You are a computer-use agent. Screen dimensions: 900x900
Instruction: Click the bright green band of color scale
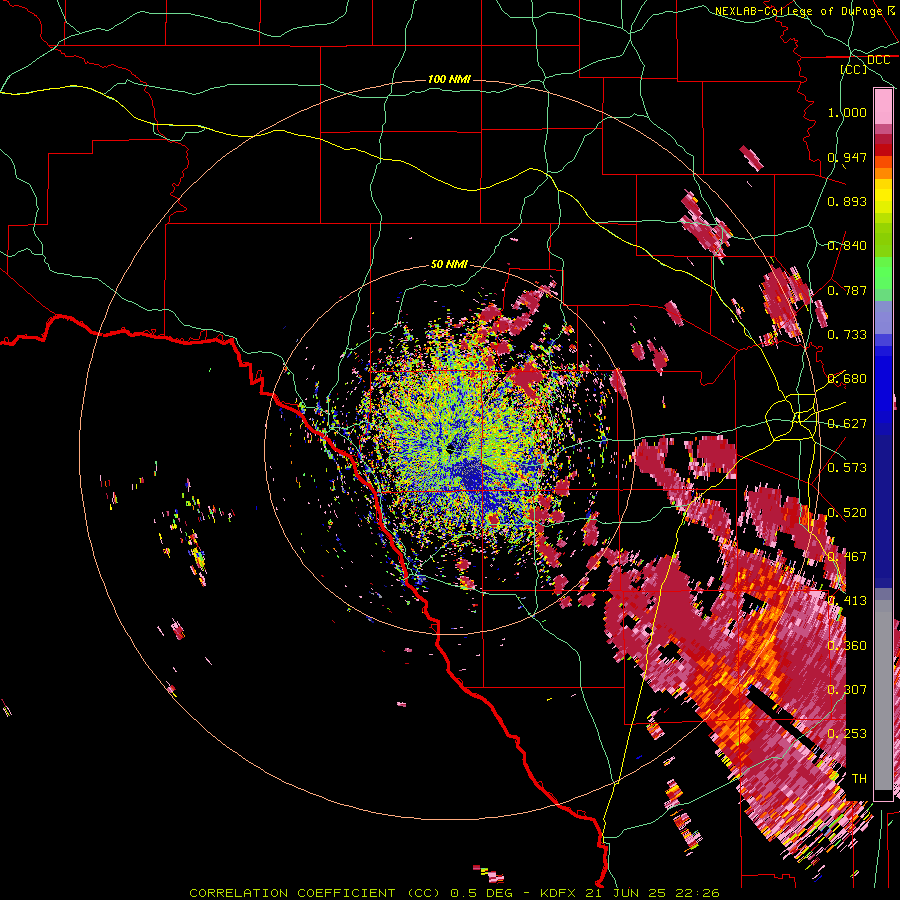click(883, 273)
